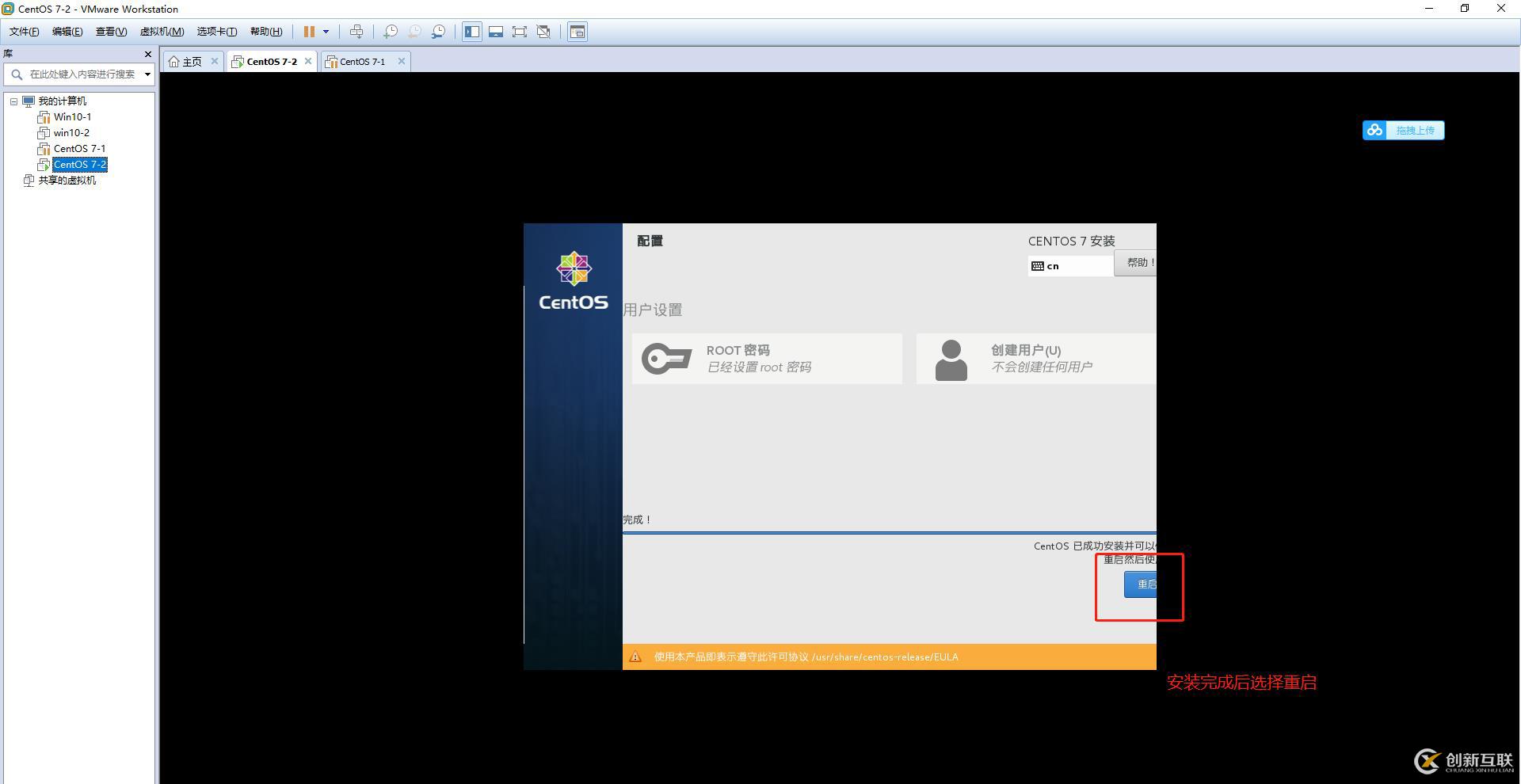Image resolution: width=1521 pixels, height=784 pixels.
Task: Select 共享的虚拟机 in the library
Action: [67, 181]
